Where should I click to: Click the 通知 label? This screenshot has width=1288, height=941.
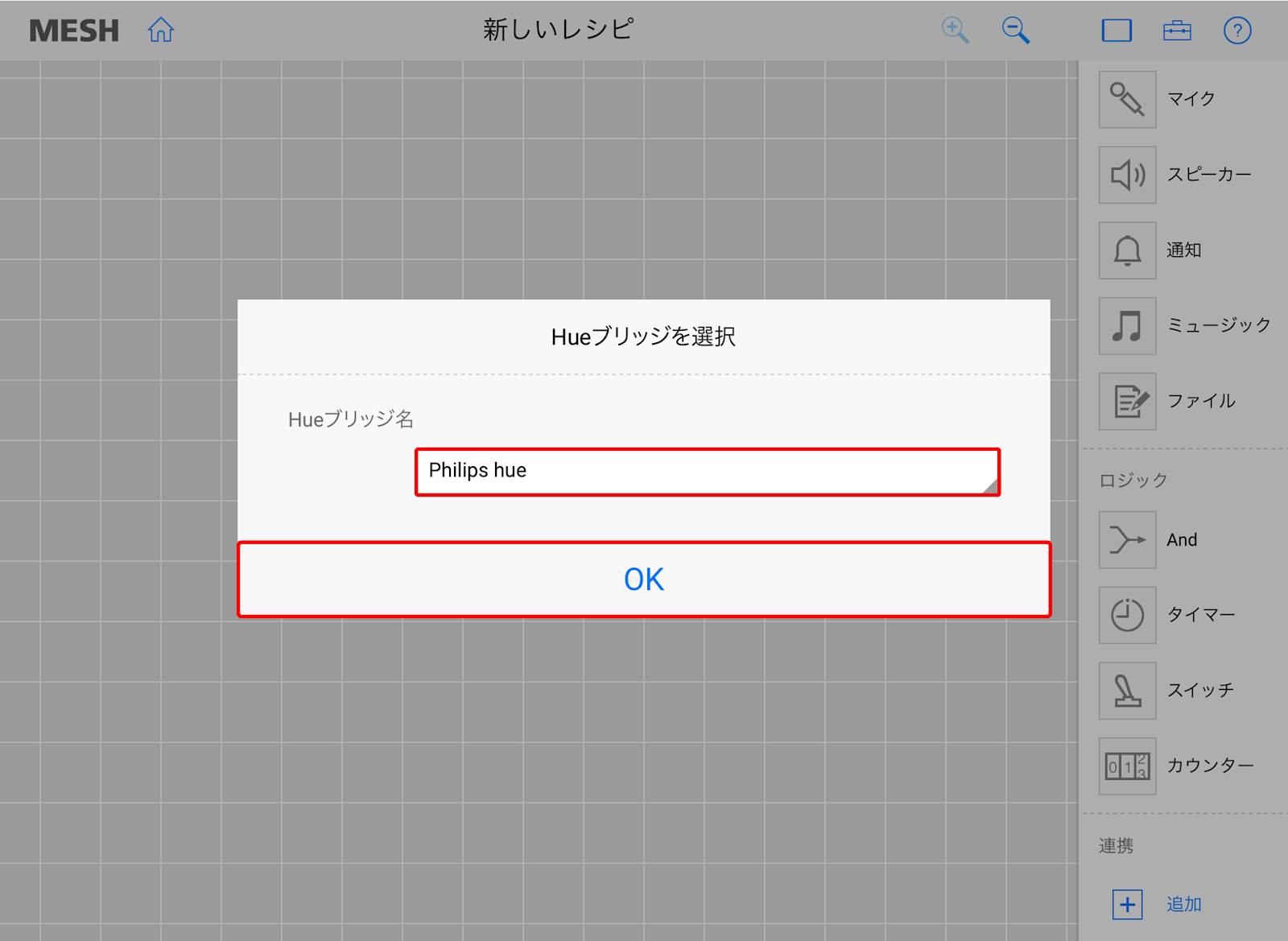(1184, 250)
